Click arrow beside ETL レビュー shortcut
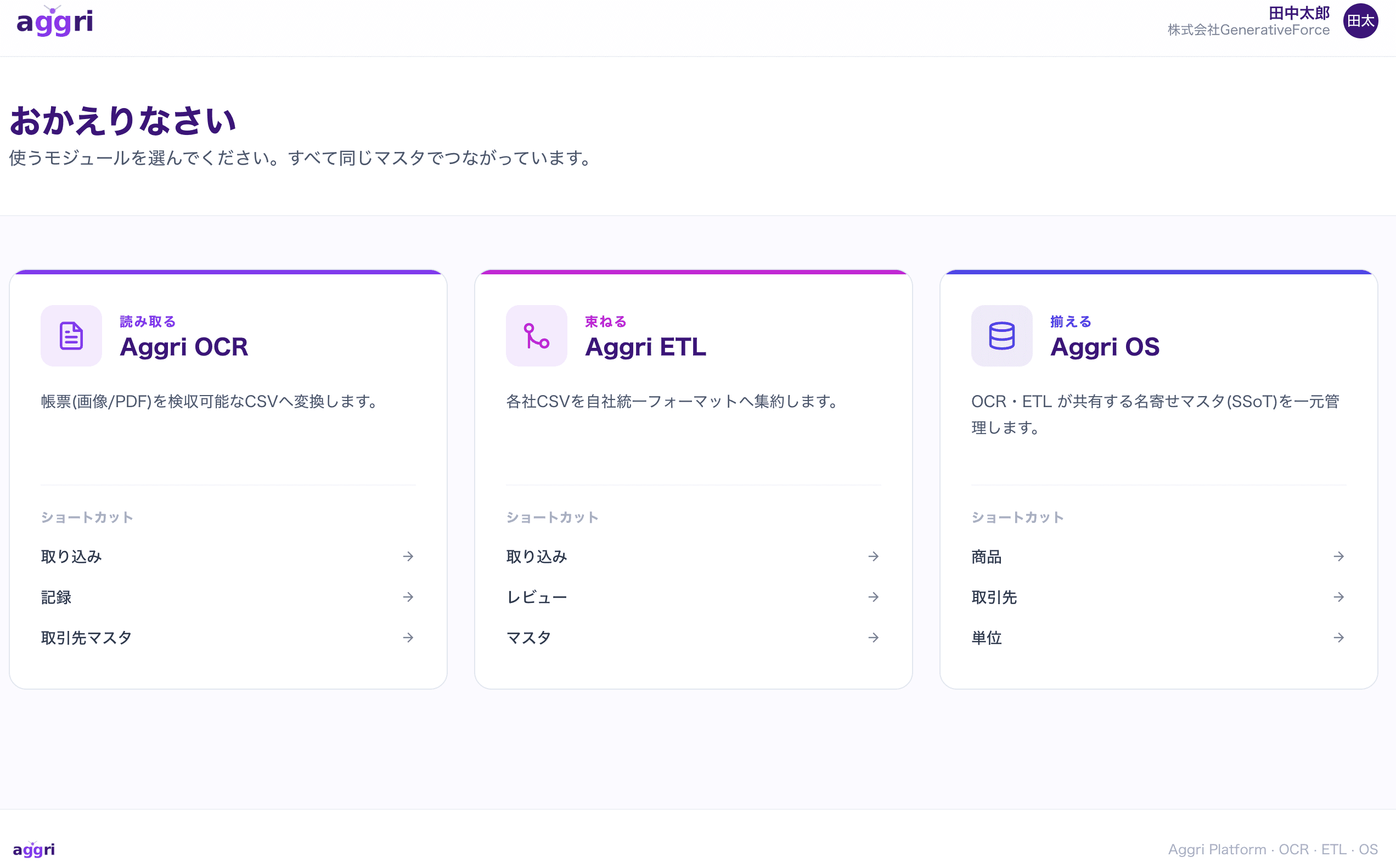This screenshot has height=868, width=1396. pos(873,597)
